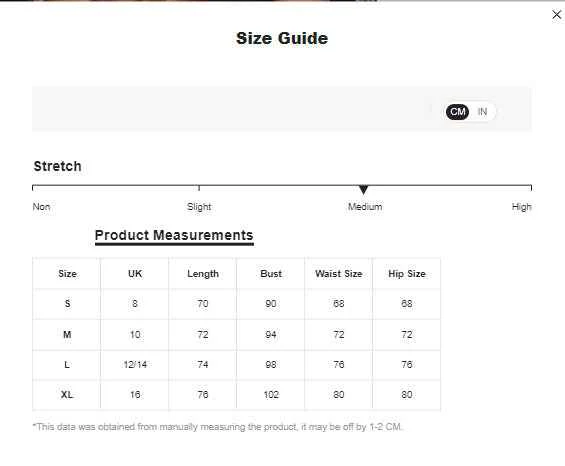Image resolution: width=565 pixels, height=466 pixels.
Task: Click the 102 bust measurement cell
Action: (271, 395)
